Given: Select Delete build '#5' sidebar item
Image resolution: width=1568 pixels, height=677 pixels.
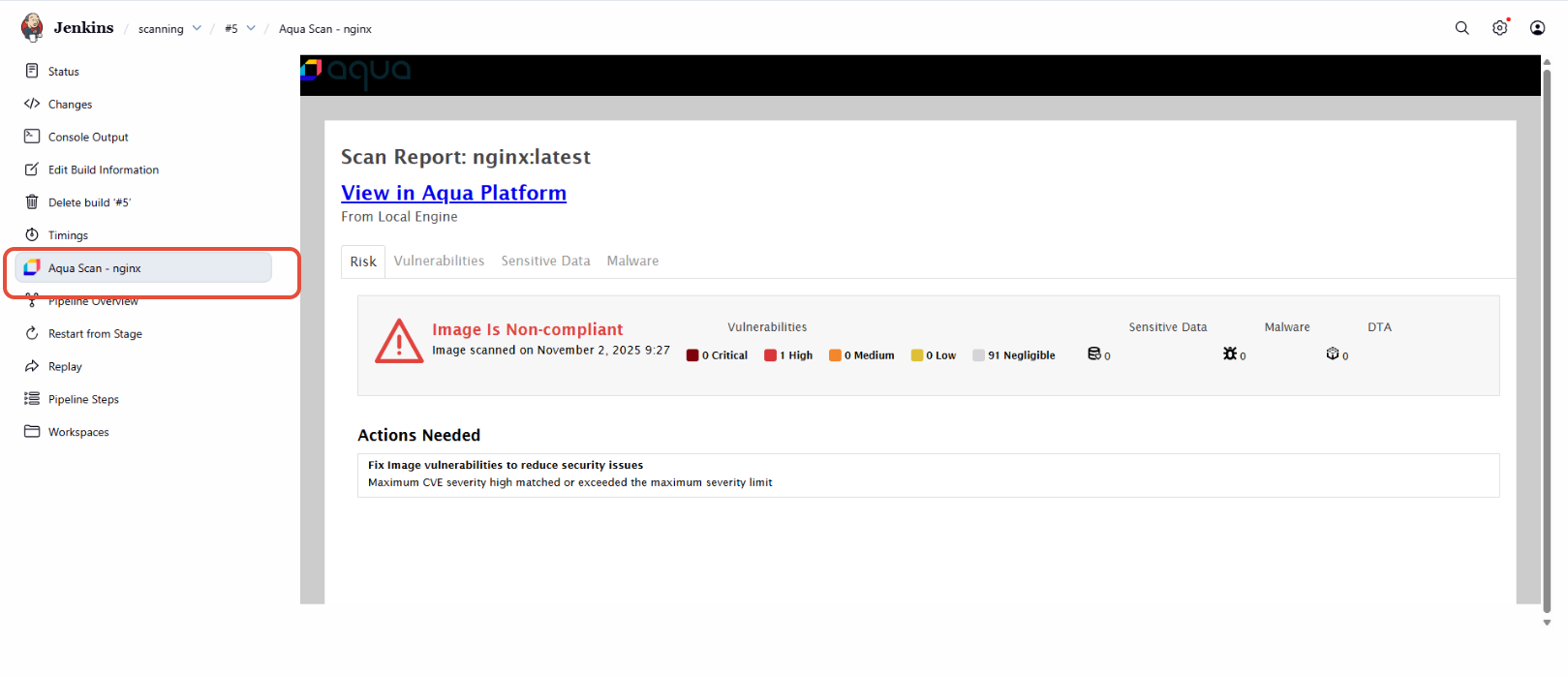Looking at the screenshot, I should click(143, 202).
